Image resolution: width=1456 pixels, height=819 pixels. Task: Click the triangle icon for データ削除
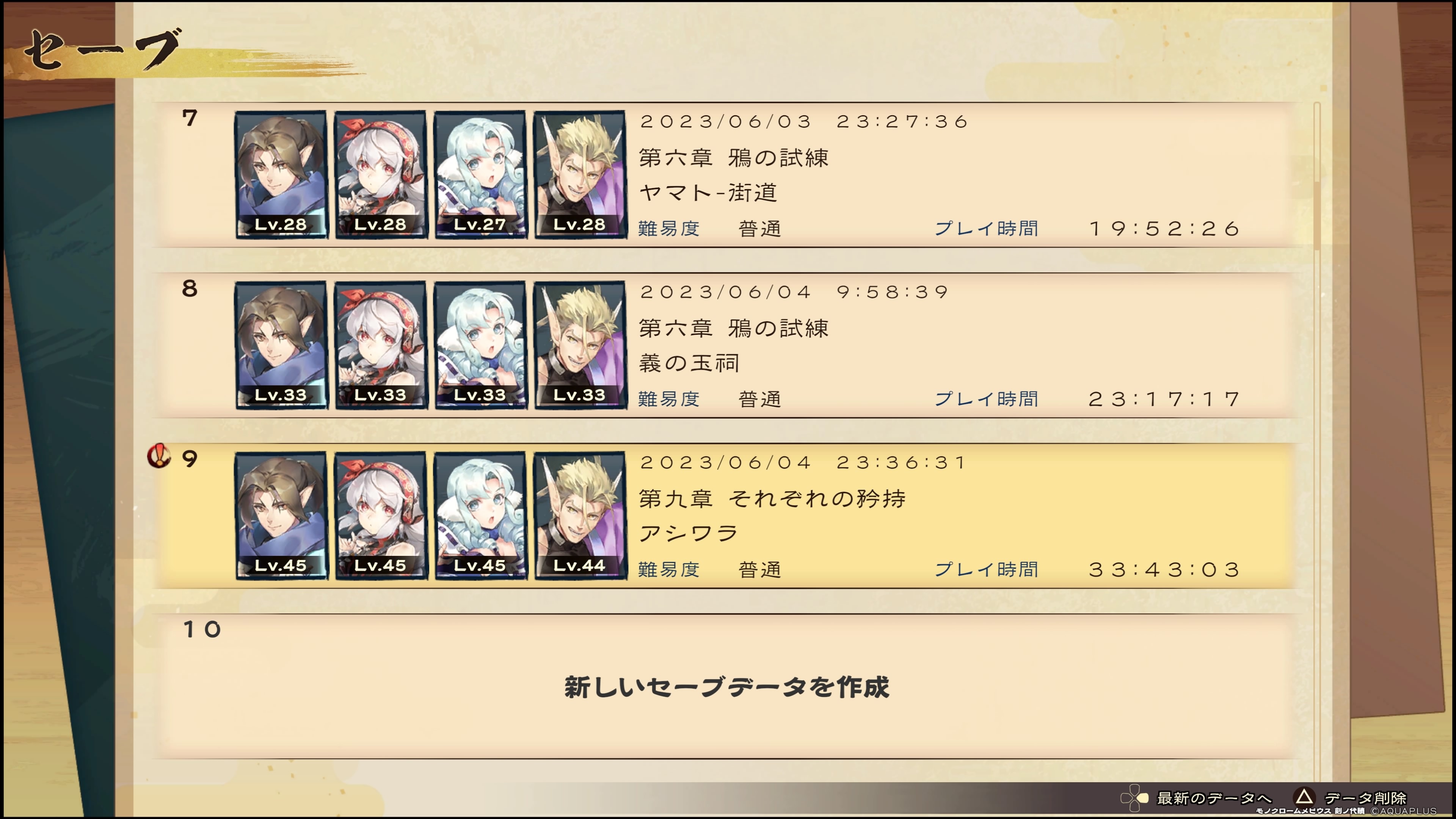coord(1304,797)
